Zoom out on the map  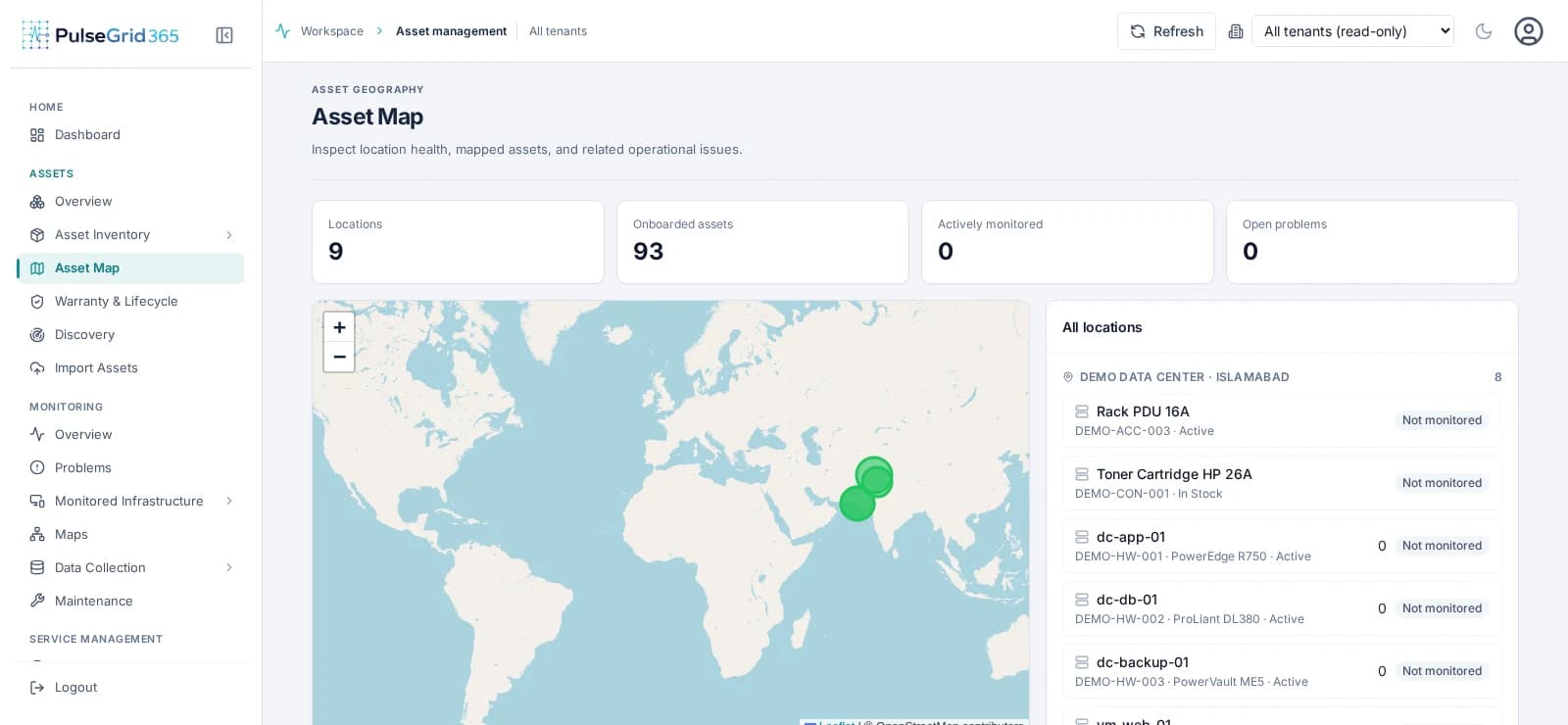tap(339, 357)
